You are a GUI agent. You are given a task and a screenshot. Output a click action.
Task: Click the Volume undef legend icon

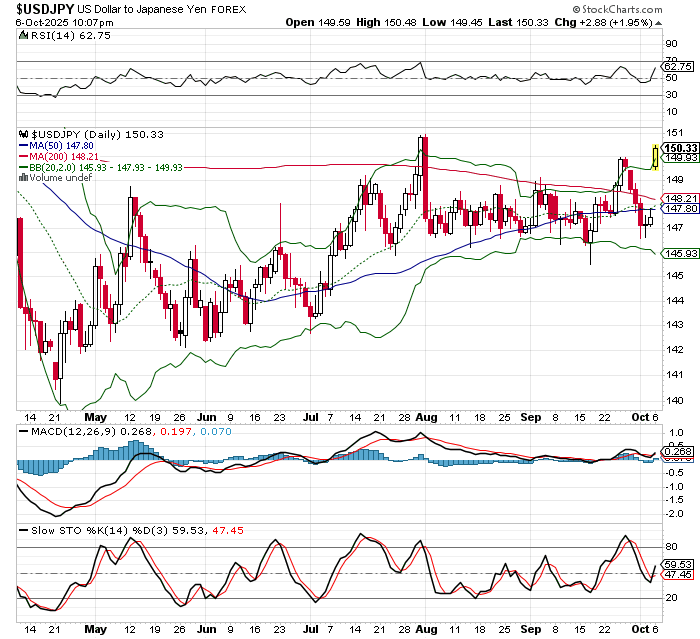26,178
